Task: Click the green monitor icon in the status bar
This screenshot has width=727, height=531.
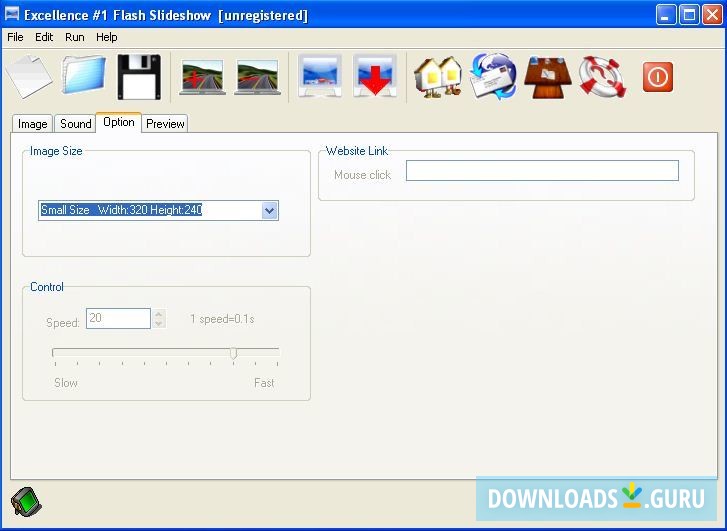Action: click(26, 502)
